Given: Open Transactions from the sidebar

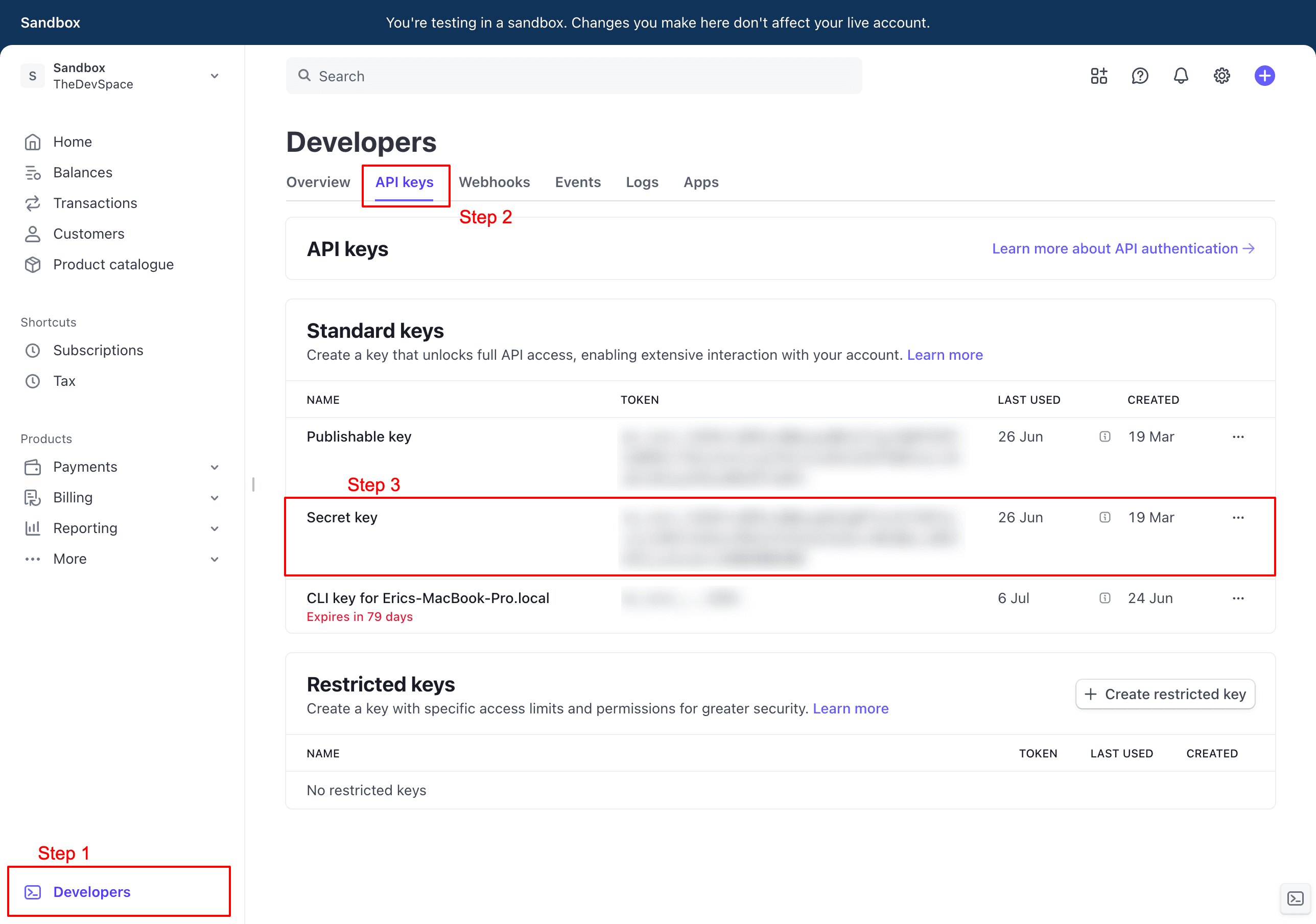Looking at the screenshot, I should [x=95, y=203].
